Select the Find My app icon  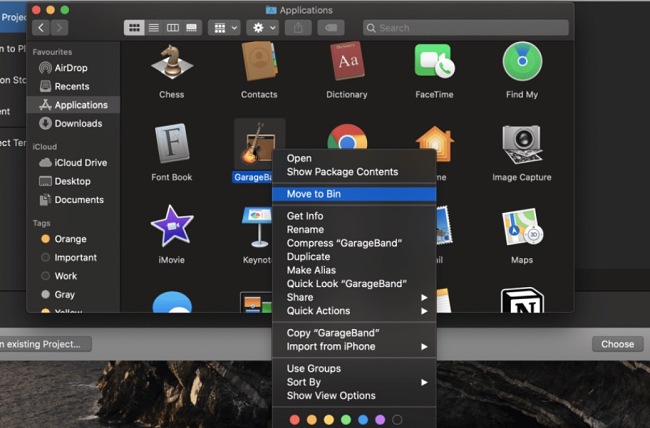point(522,61)
